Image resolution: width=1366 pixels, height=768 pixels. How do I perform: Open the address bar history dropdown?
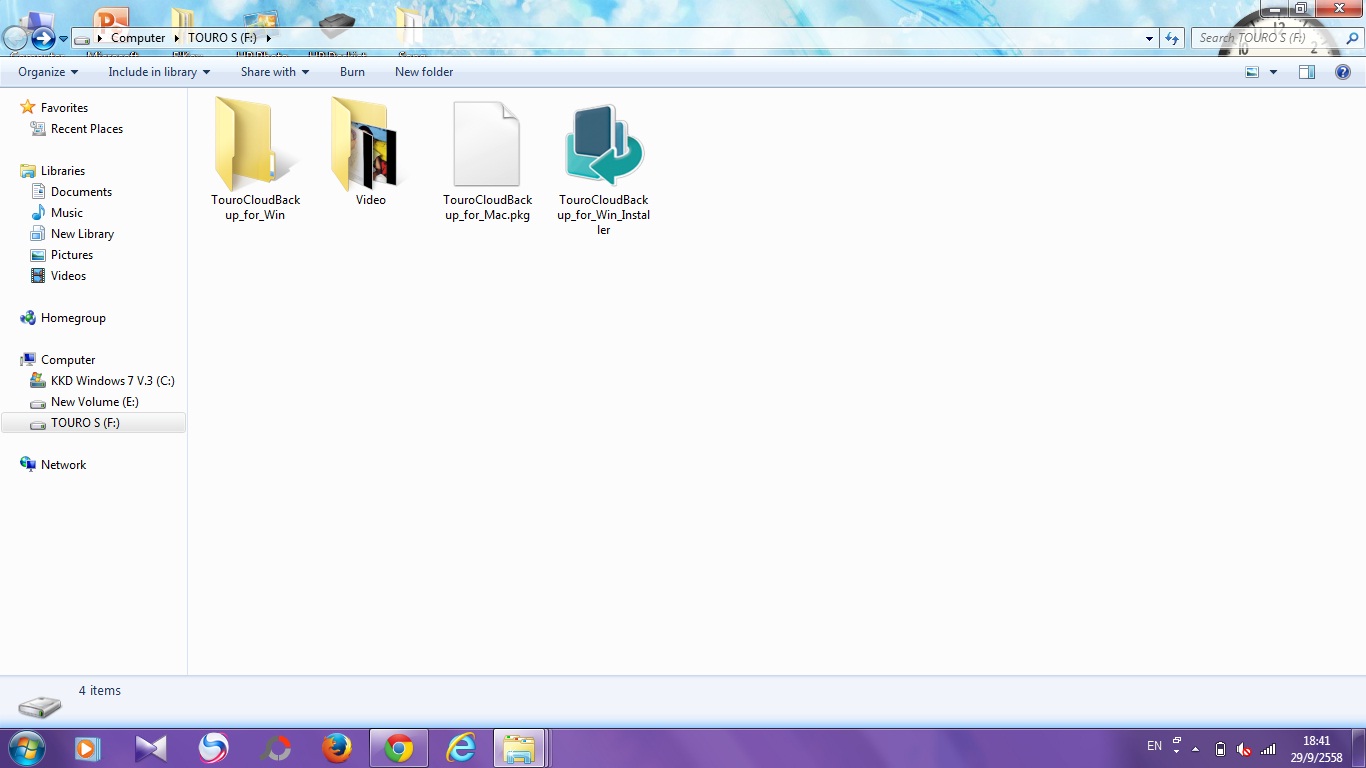click(1149, 38)
